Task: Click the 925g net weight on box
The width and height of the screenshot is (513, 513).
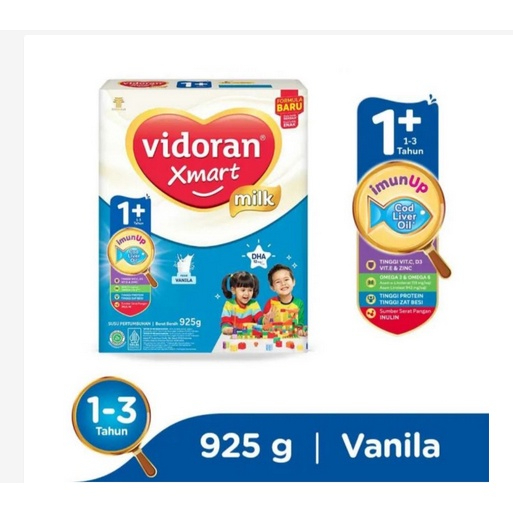Action: (190, 322)
